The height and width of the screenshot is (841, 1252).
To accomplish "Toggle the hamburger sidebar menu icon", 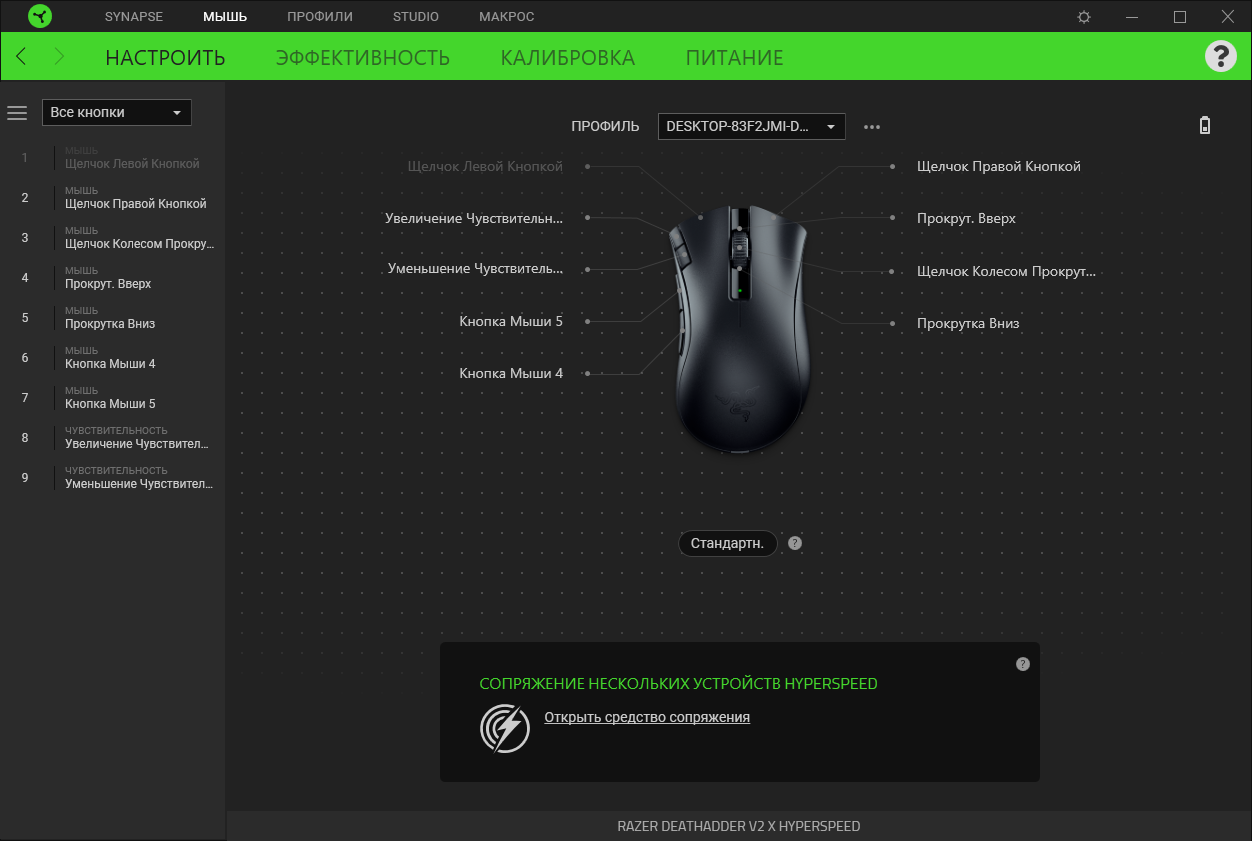I will click(x=17, y=113).
